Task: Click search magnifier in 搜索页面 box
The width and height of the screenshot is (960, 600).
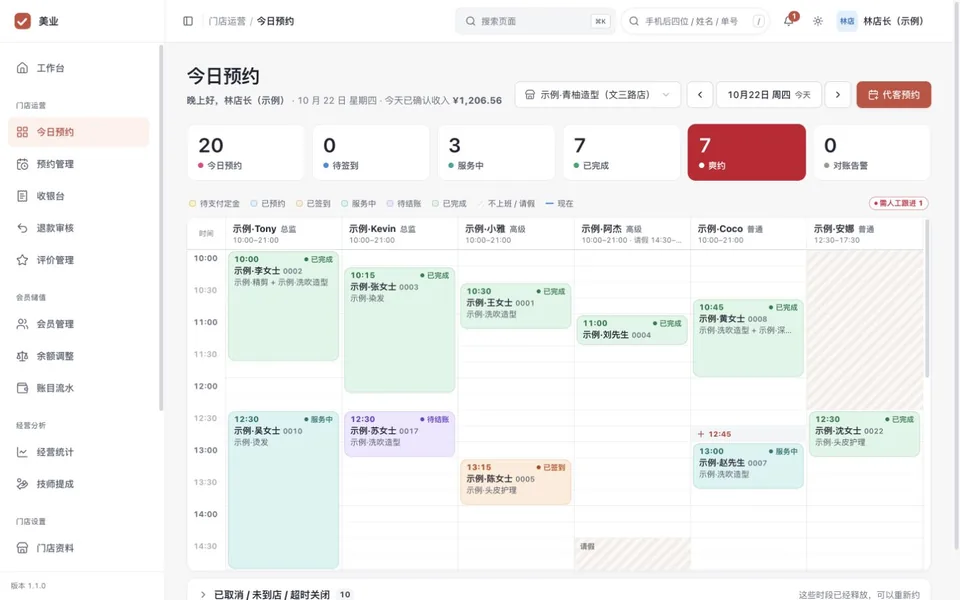Action: (x=470, y=21)
